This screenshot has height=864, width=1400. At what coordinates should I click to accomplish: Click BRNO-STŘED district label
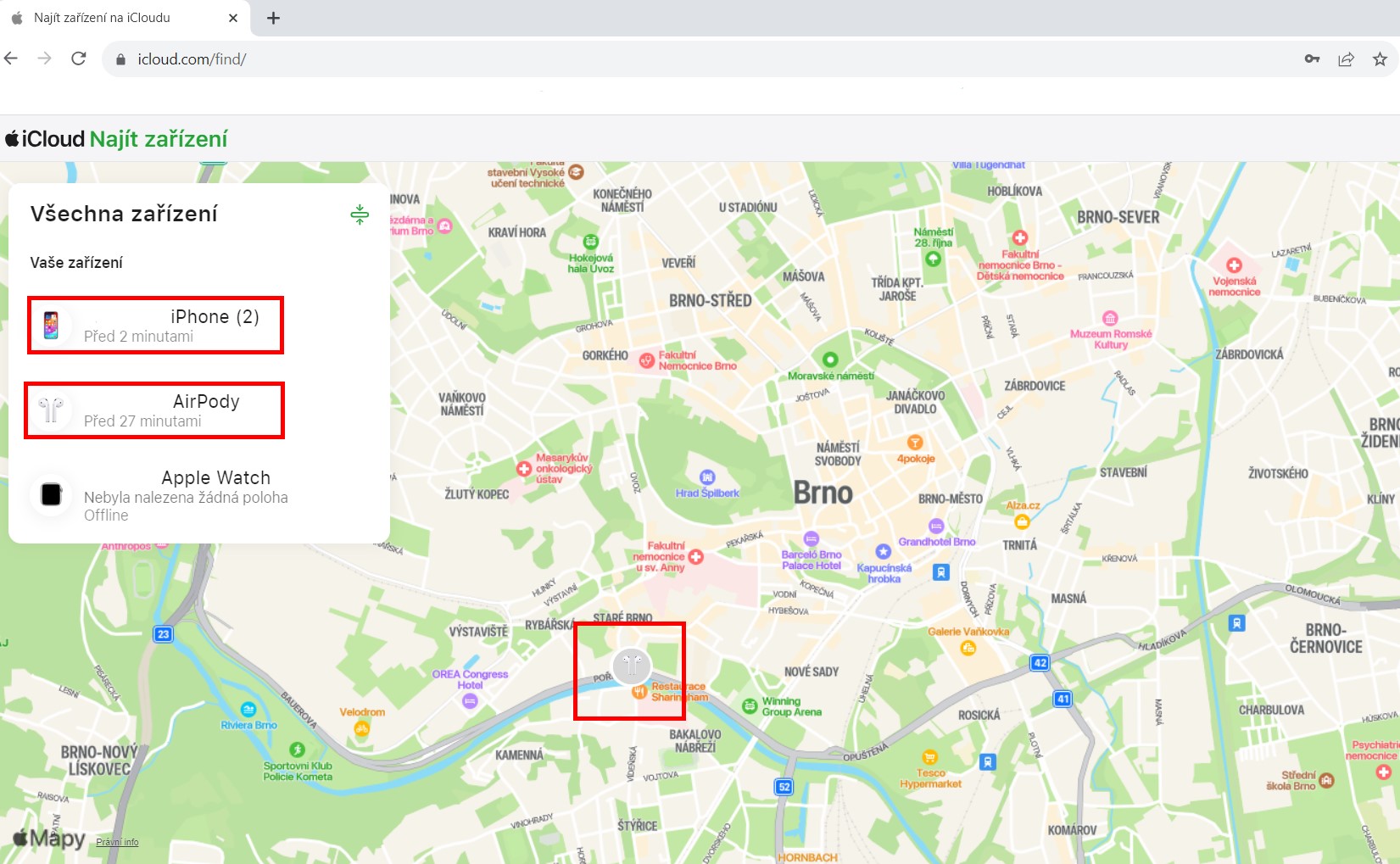coord(711,301)
